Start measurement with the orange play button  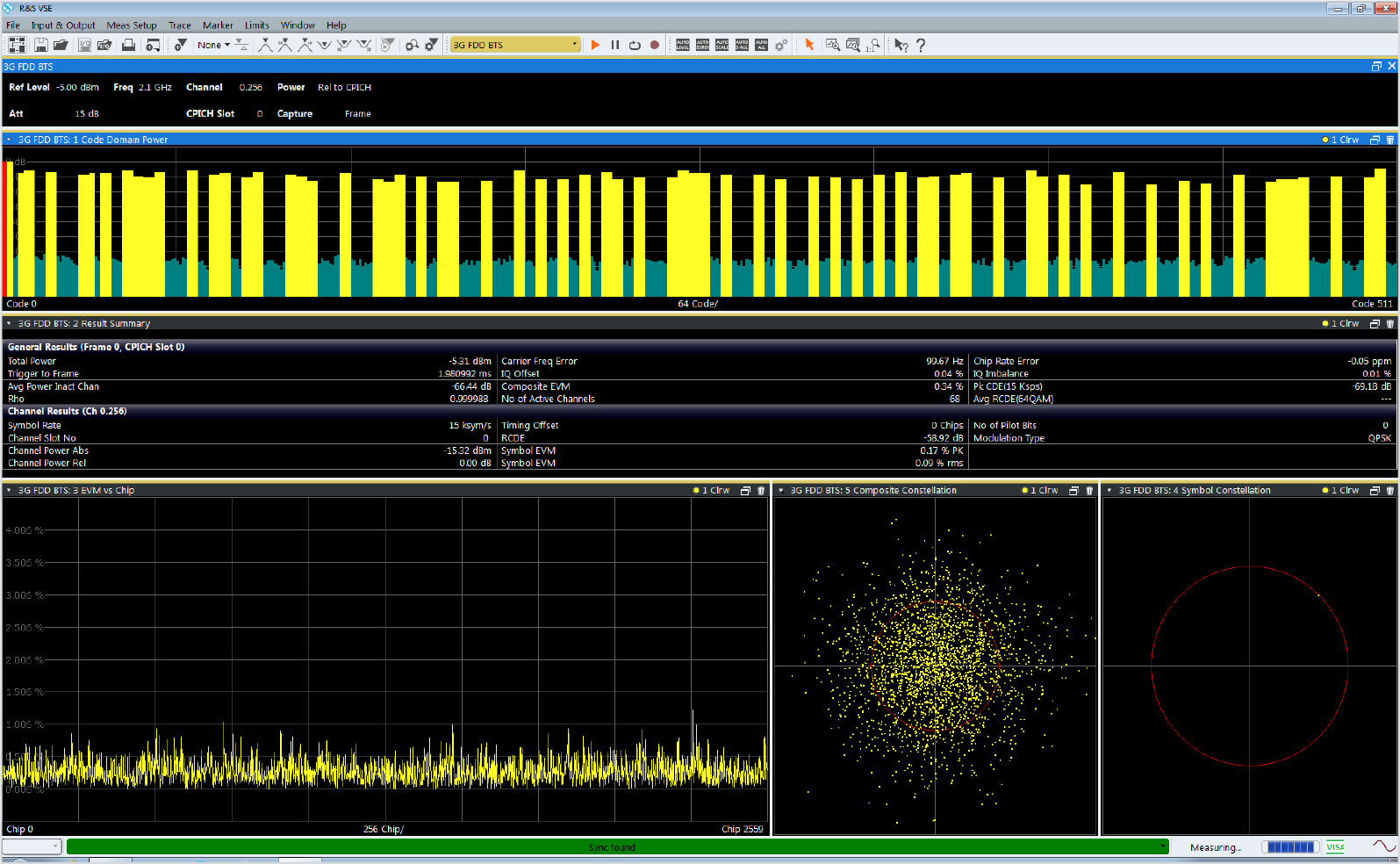coord(595,45)
